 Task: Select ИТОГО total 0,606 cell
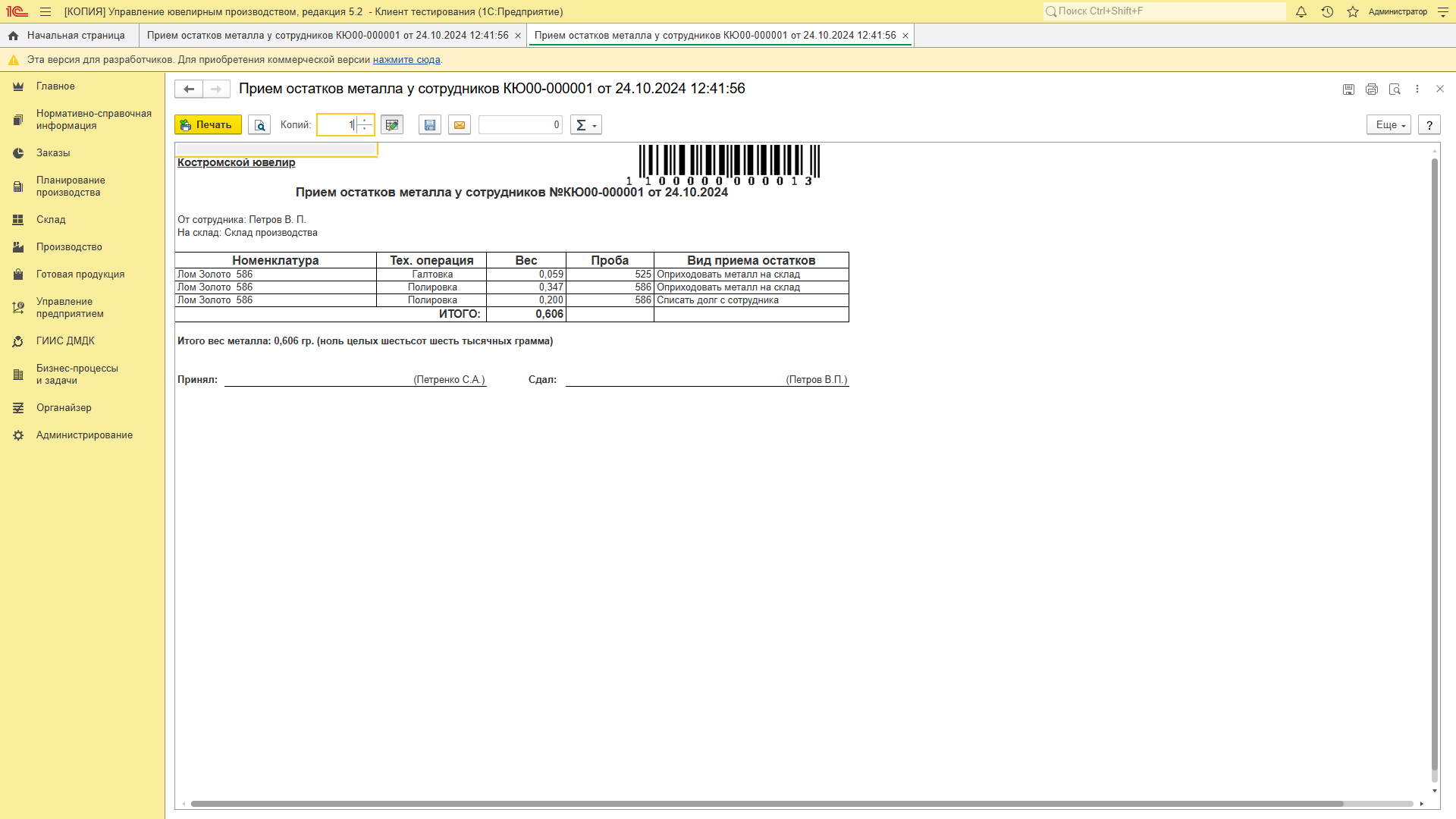coord(526,314)
